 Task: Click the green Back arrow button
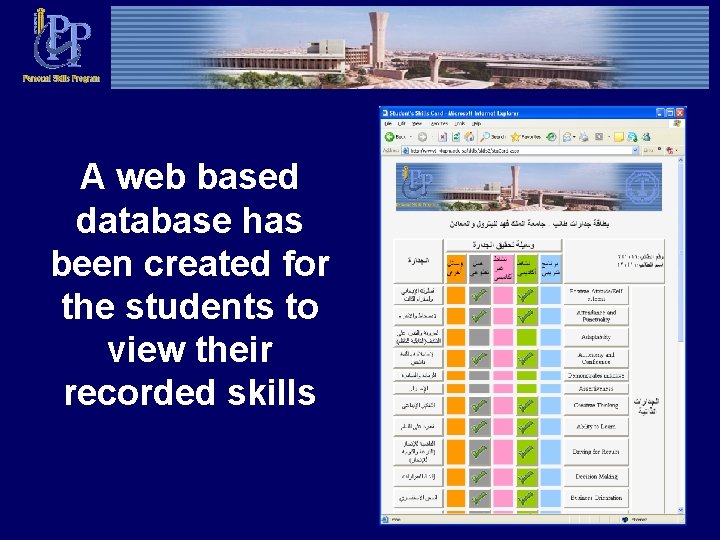(x=390, y=136)
